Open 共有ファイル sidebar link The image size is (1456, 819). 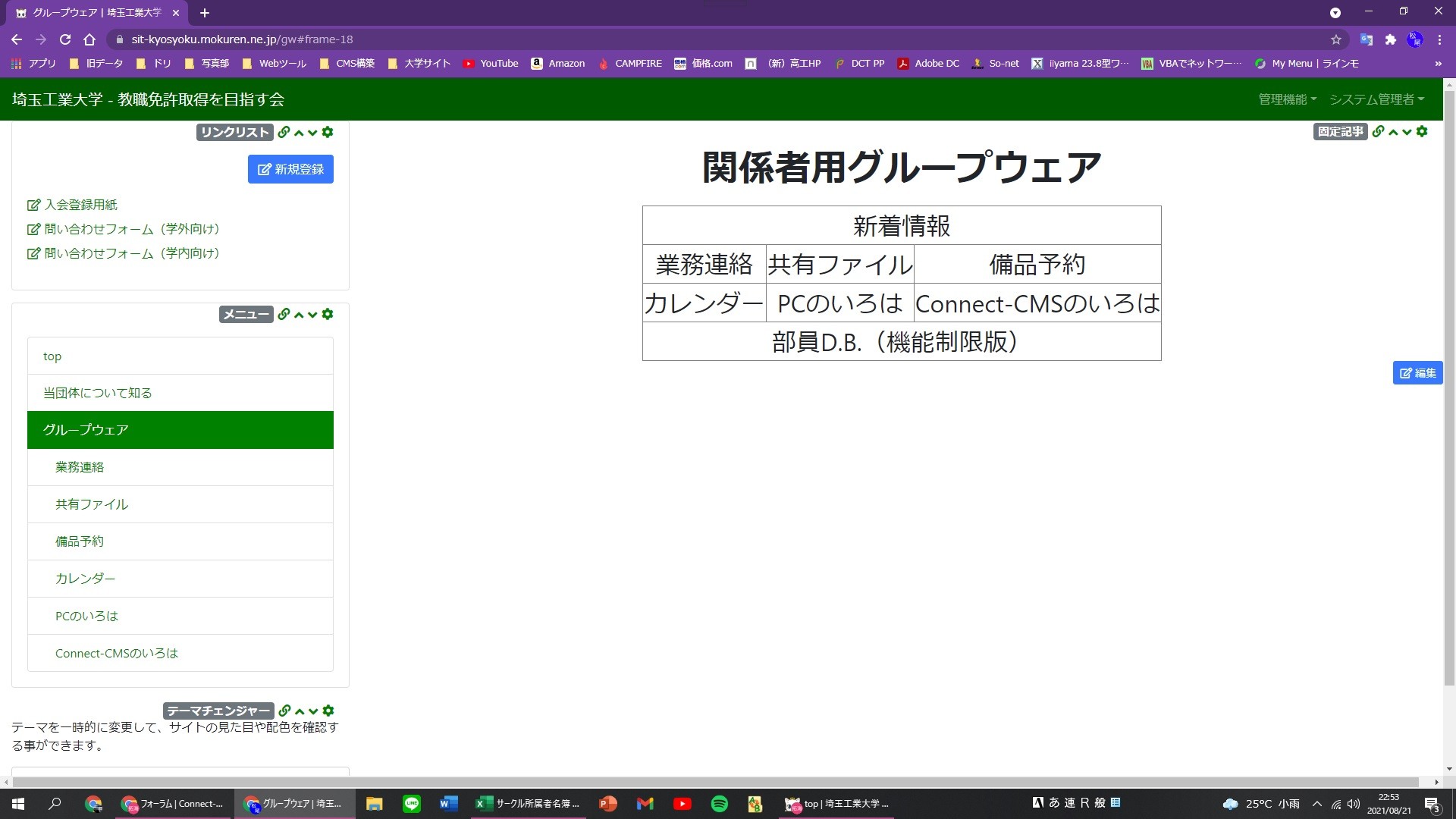[91, 503]
